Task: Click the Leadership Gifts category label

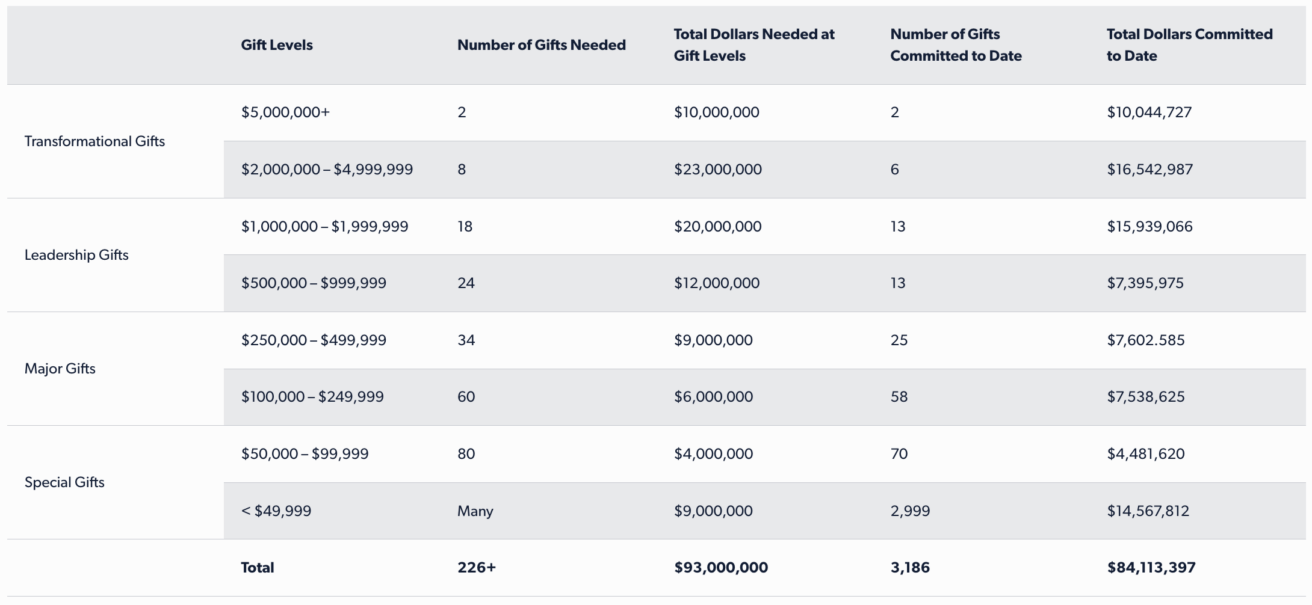Action: point(76,255)
